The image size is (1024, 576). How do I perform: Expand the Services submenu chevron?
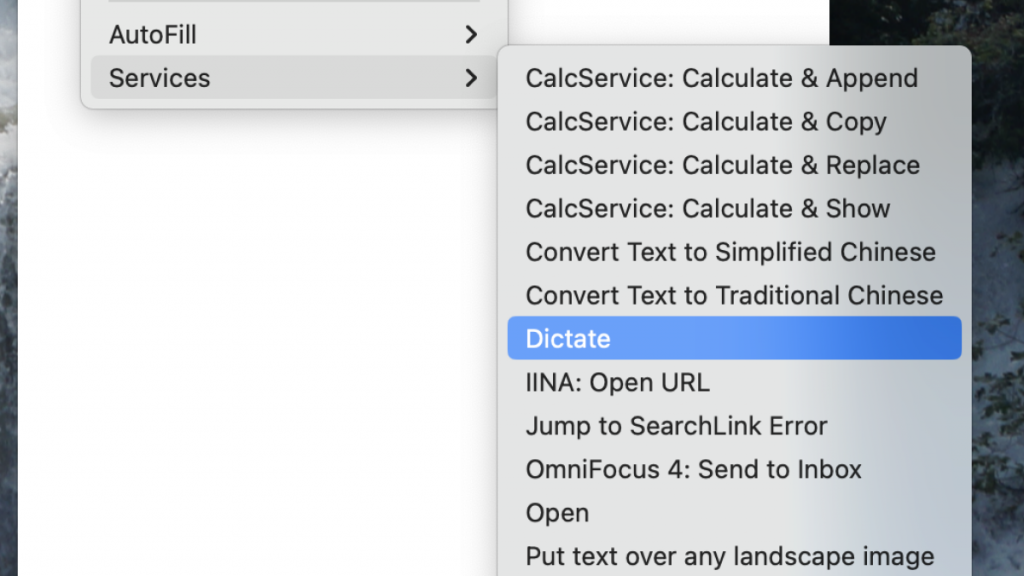471,78
